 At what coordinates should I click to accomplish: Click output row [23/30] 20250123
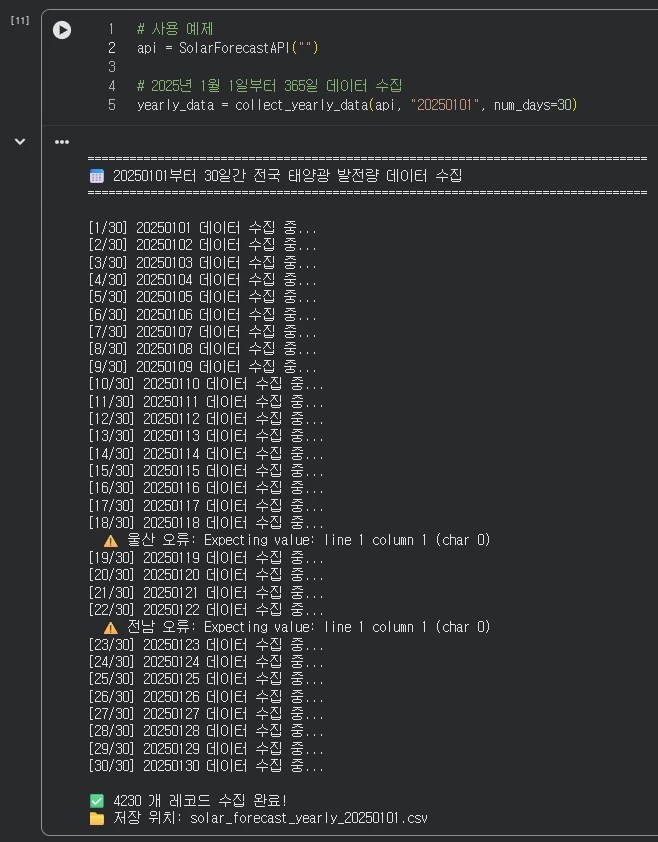[x=206, y=645]
